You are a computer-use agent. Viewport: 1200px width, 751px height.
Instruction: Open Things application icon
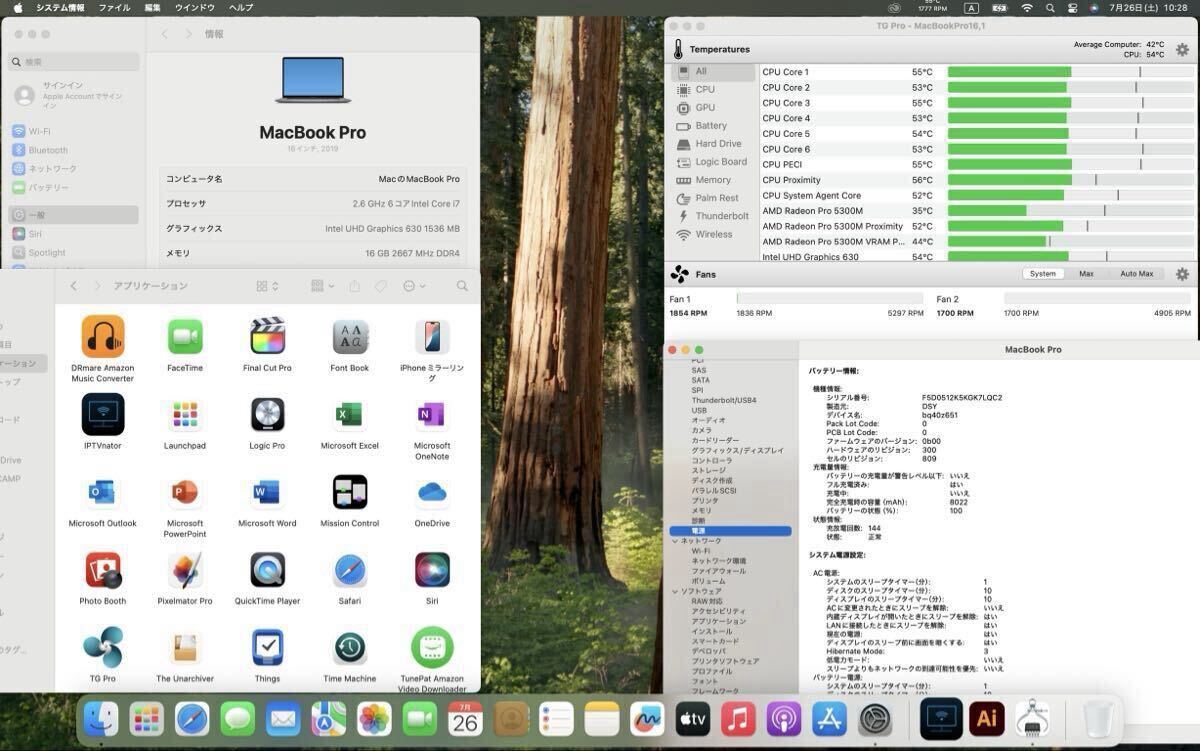(x=267, y=648)
